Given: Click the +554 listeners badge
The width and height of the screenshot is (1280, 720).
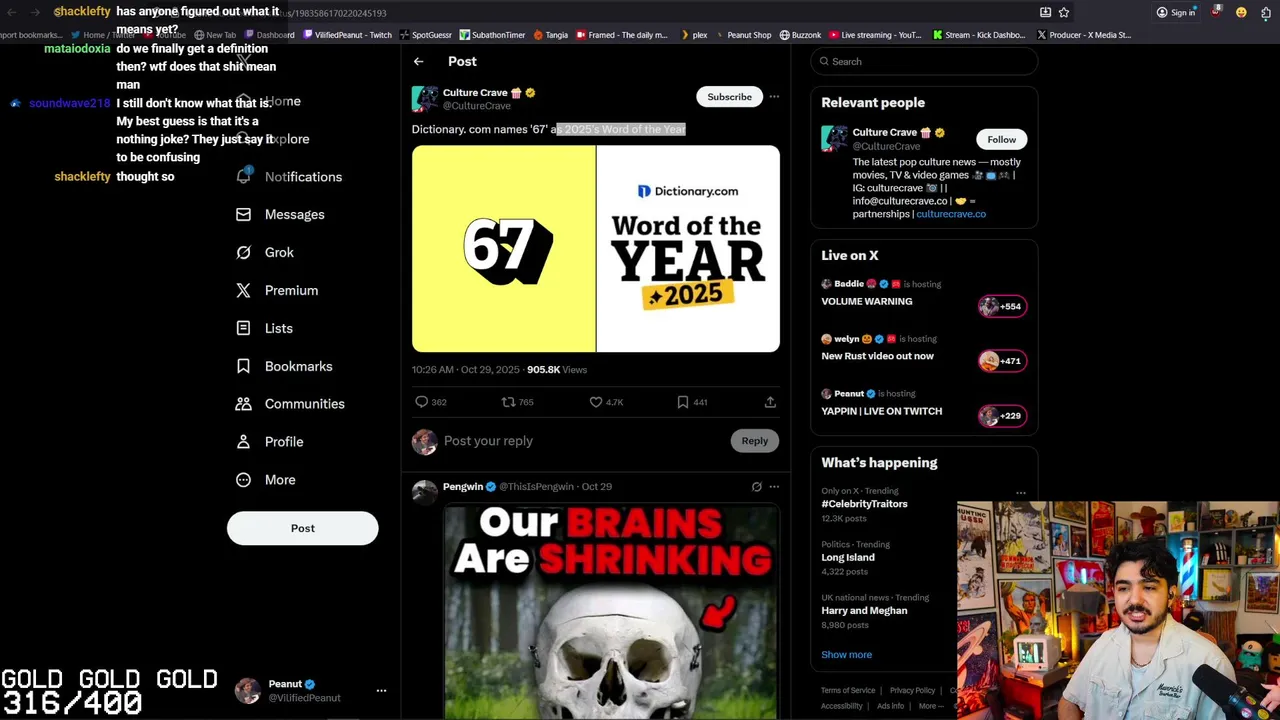Looking at the screenshot, I should pyautogui.click(x=1002, y=306).
